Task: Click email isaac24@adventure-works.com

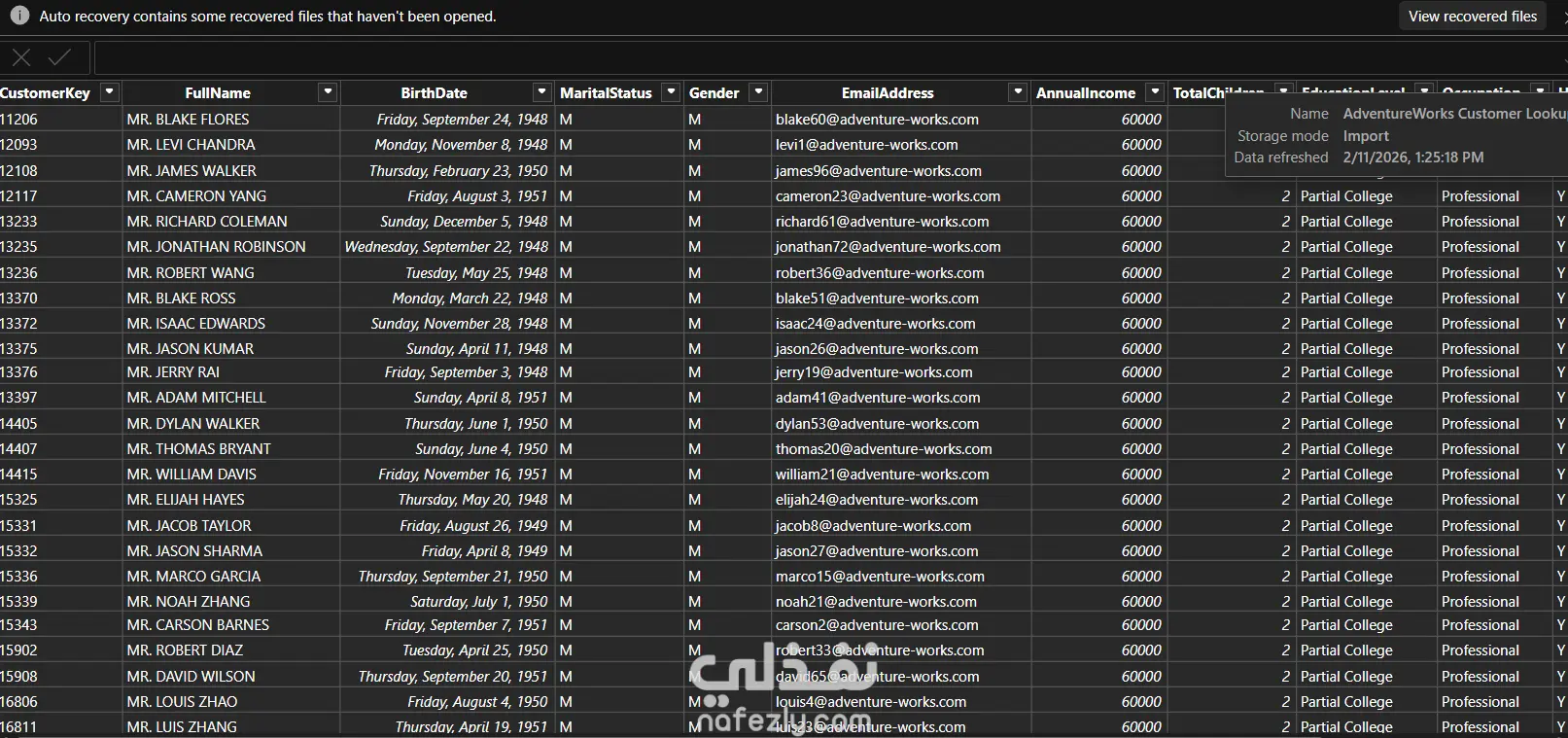Action: 875,323
